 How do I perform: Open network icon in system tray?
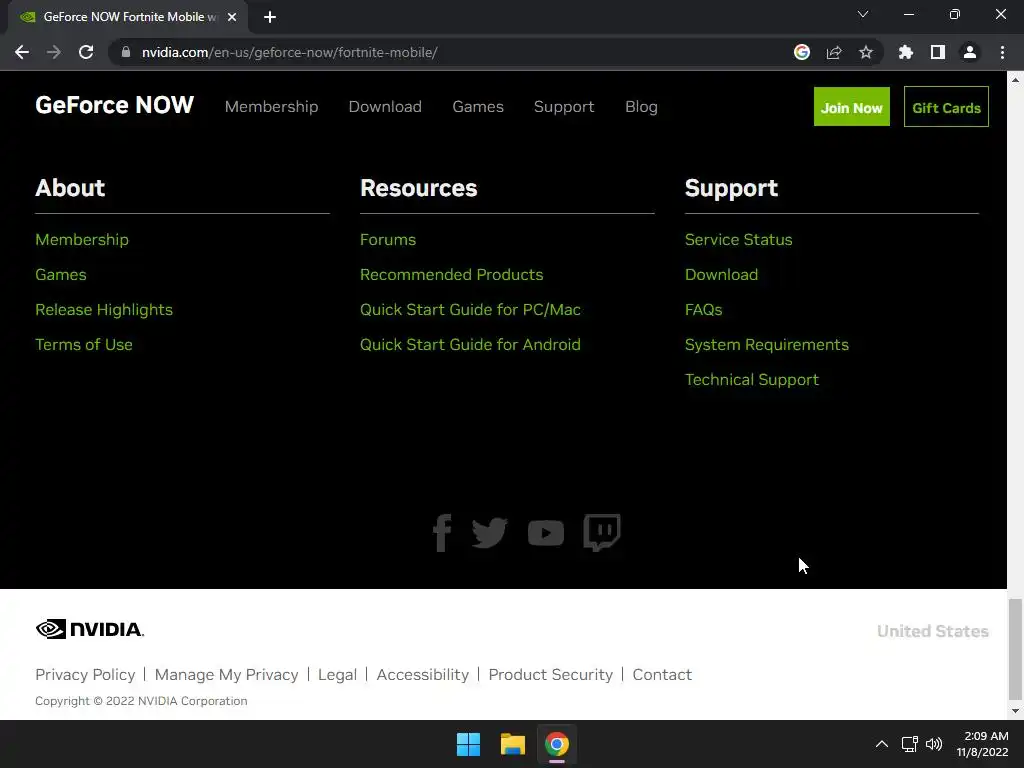coord(910,744)
